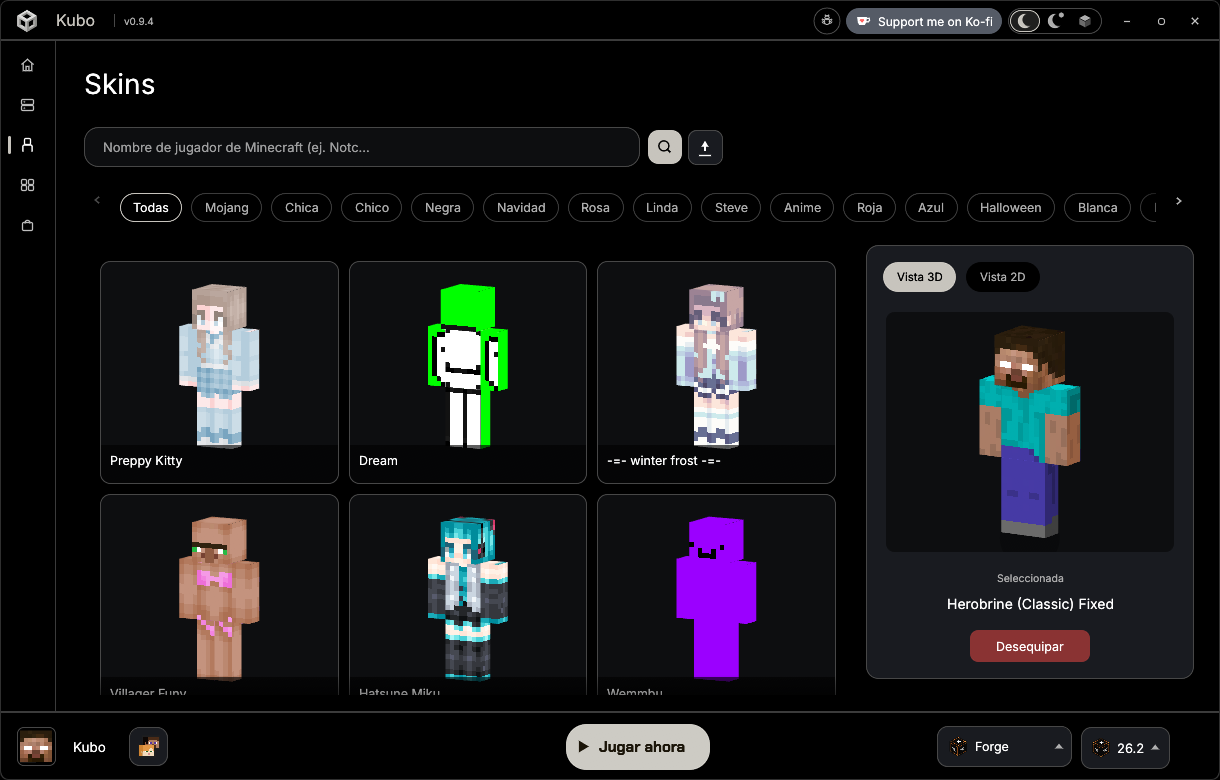Switch preview to Vista 3D
The height and width of the screenshot is (780, 1220).
pyautogui.click(x=920, y=277)
